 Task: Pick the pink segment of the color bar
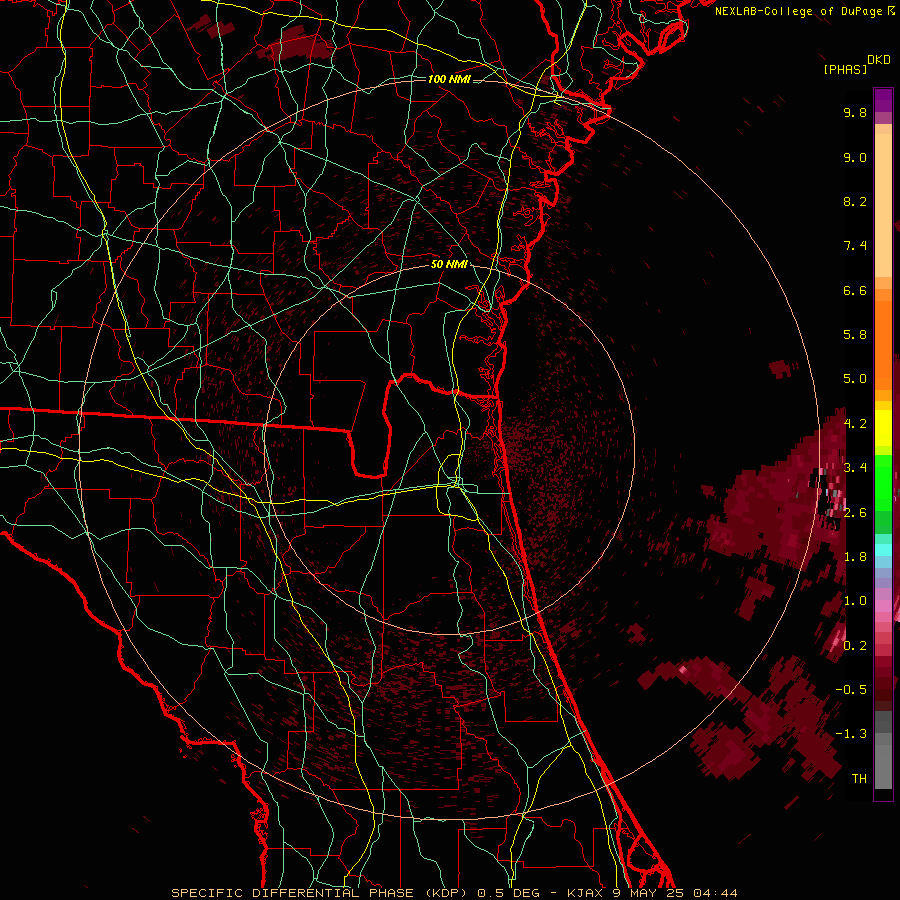click(883, 606)
